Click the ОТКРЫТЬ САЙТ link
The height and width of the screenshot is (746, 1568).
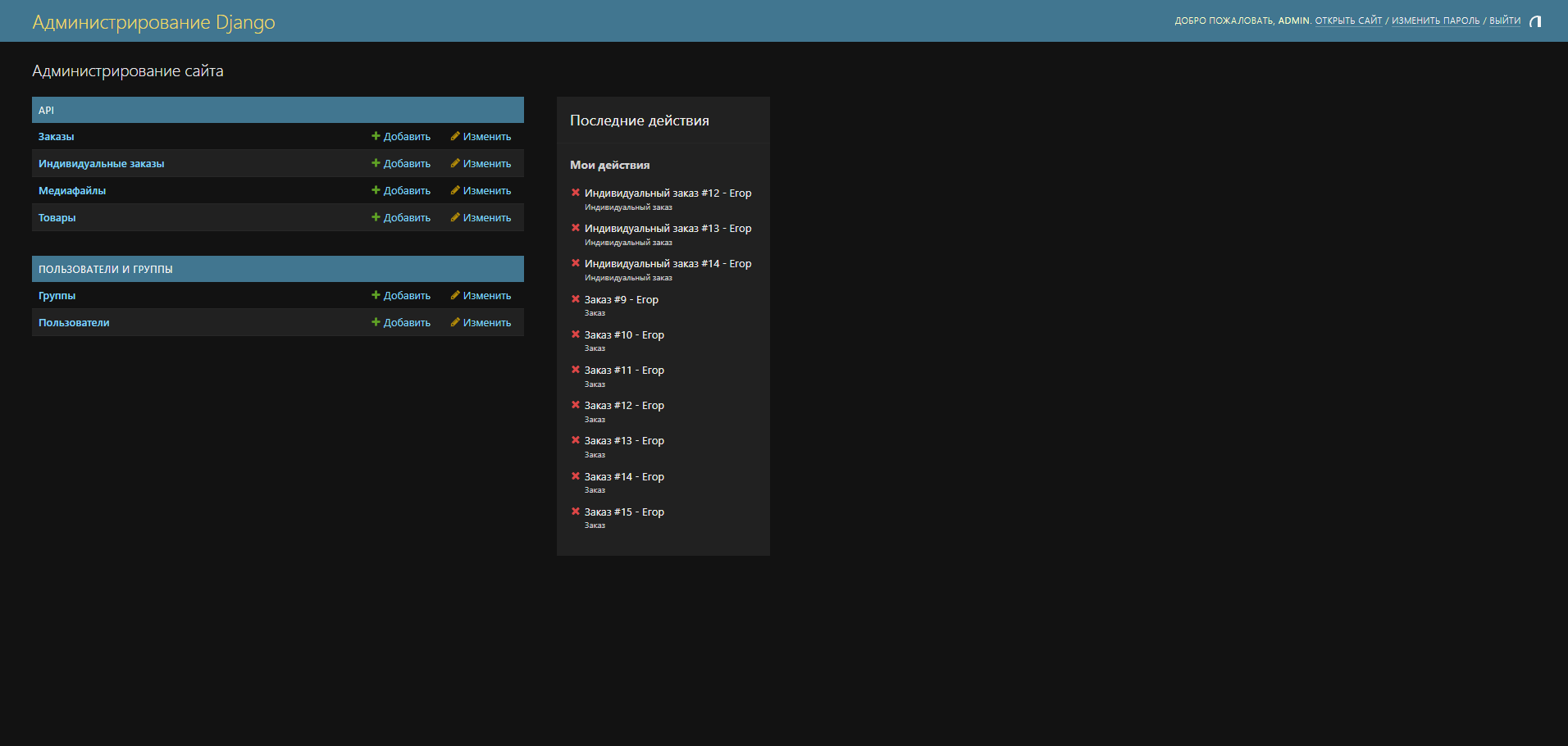[1348, 20]
